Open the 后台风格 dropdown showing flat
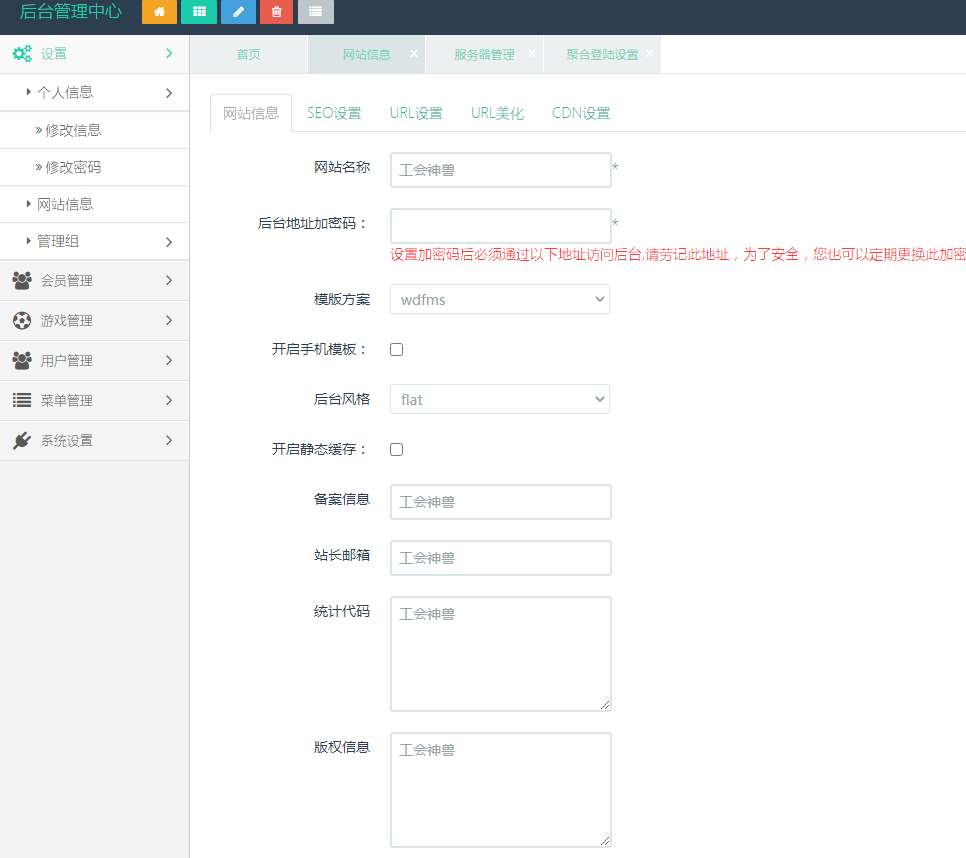The height and width of the screenshot is (858, 966). coord(499,399)
